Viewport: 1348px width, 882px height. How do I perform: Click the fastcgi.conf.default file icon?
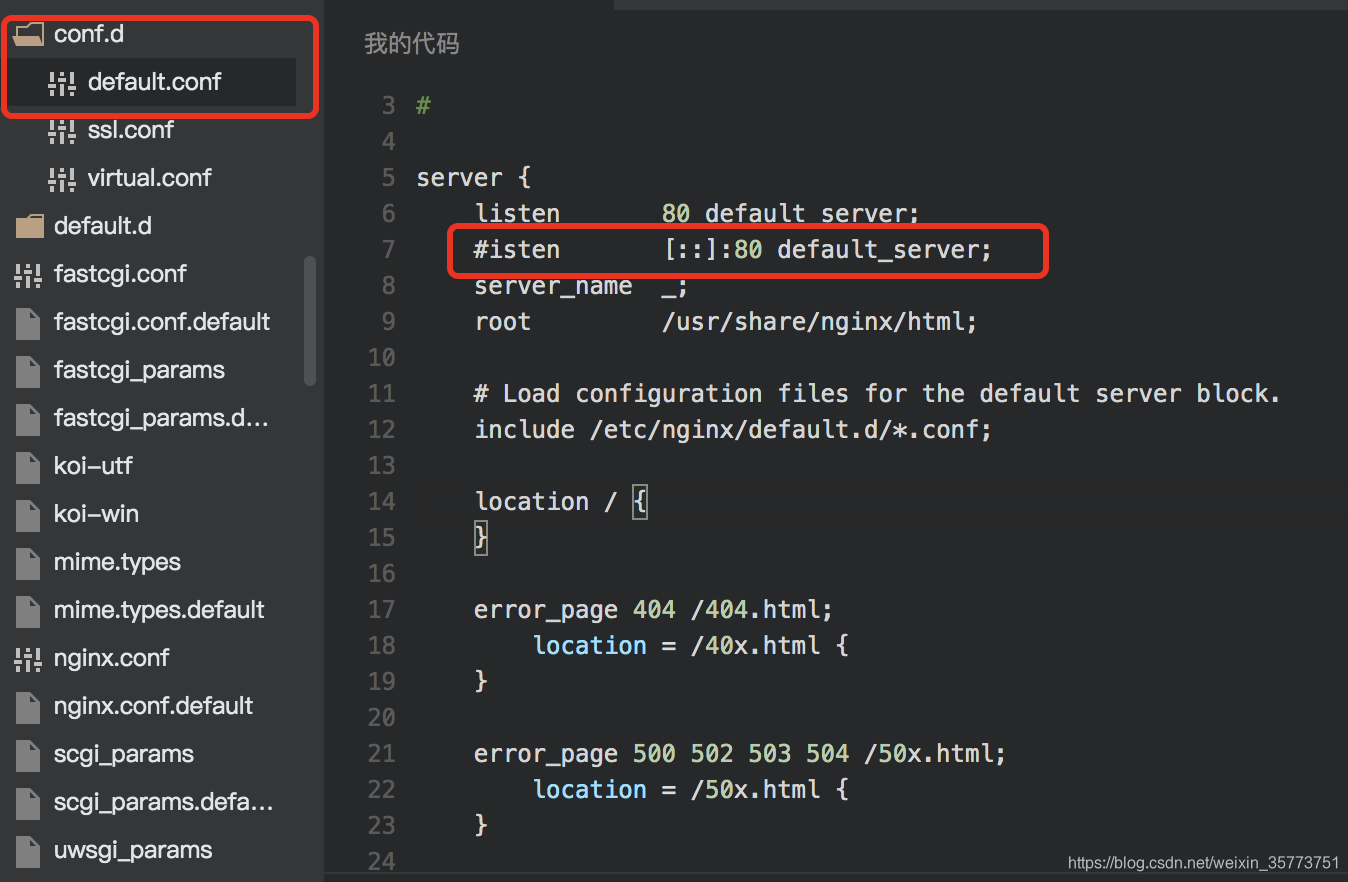point(28,322)
